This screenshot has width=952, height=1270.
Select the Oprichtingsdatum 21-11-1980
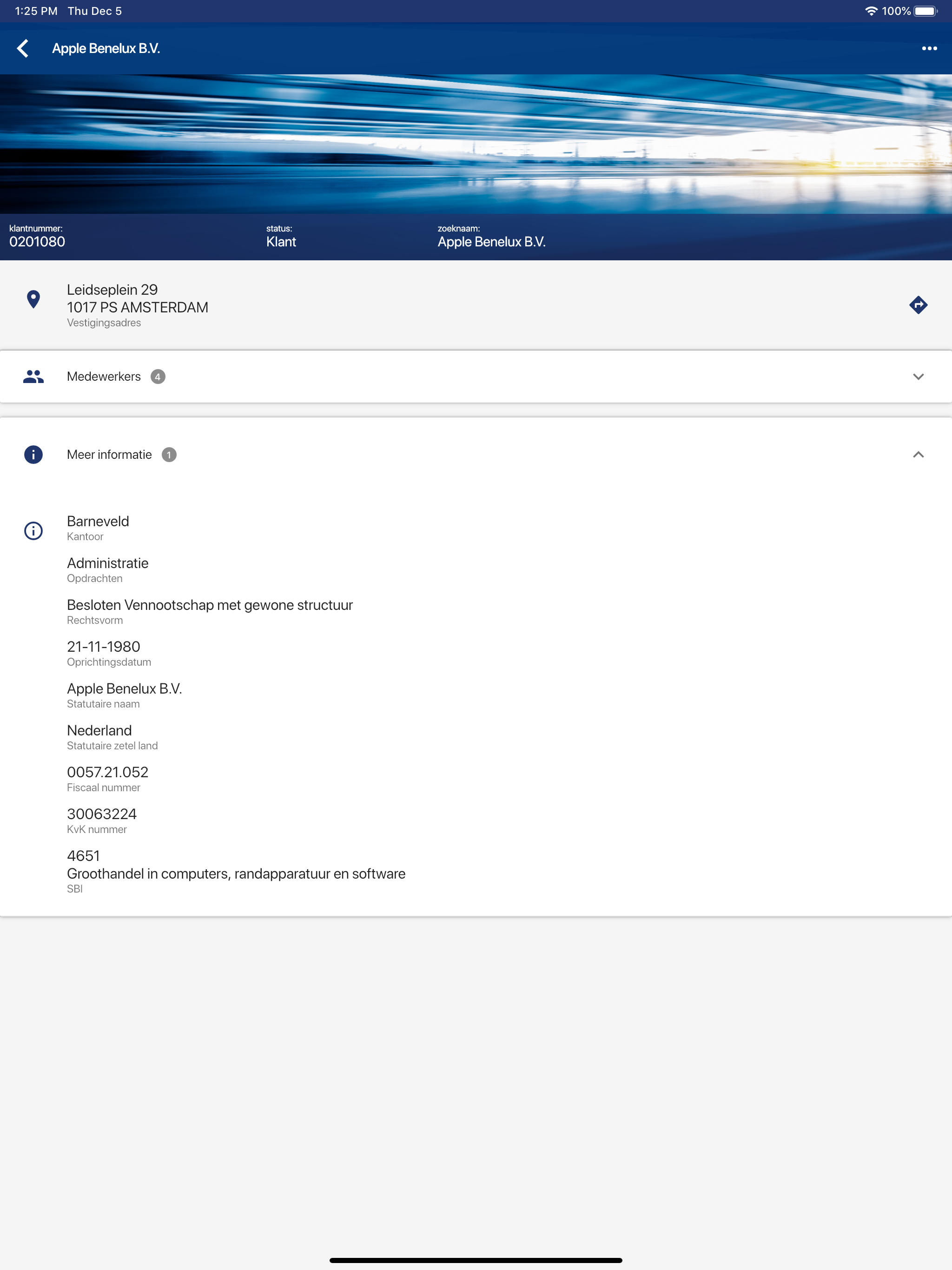click(x=103, y=647)
